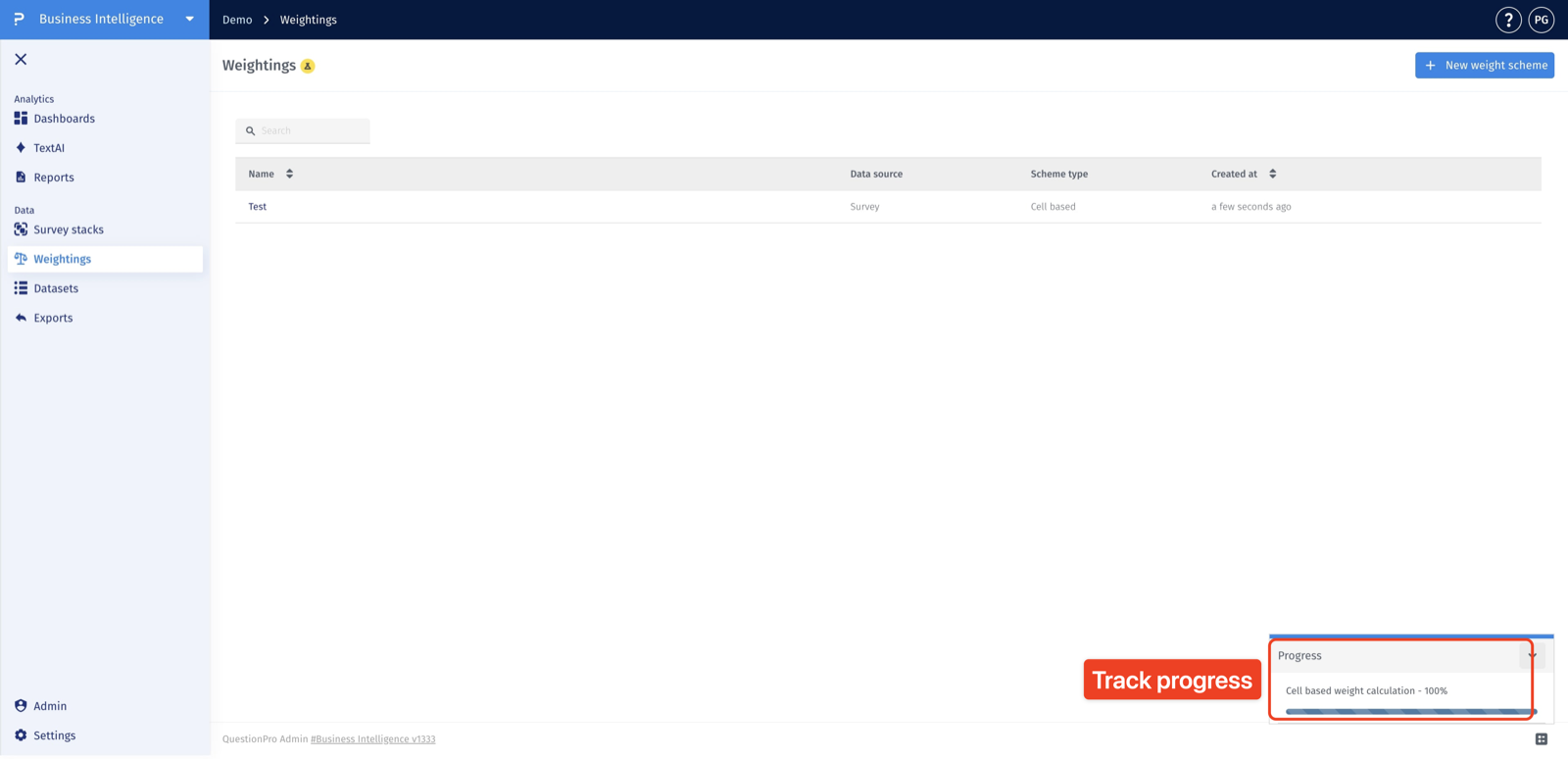Open PG user profile avatar
This screenshot has height=759, width=1568.
coord(1542,20)
